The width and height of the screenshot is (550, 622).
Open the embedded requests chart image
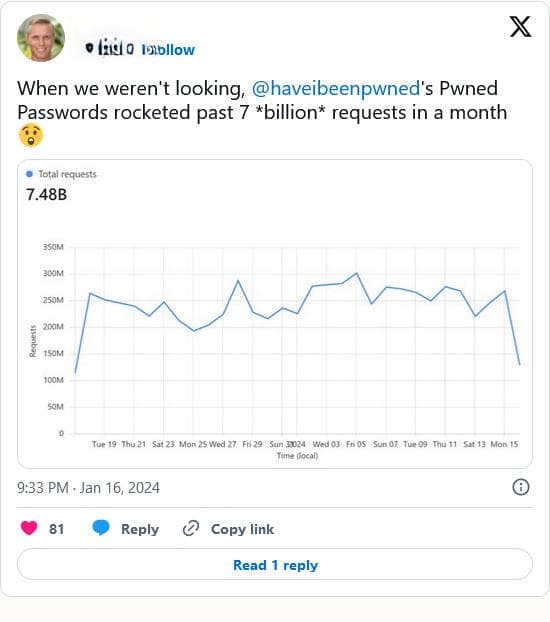(x=275, y=314)
